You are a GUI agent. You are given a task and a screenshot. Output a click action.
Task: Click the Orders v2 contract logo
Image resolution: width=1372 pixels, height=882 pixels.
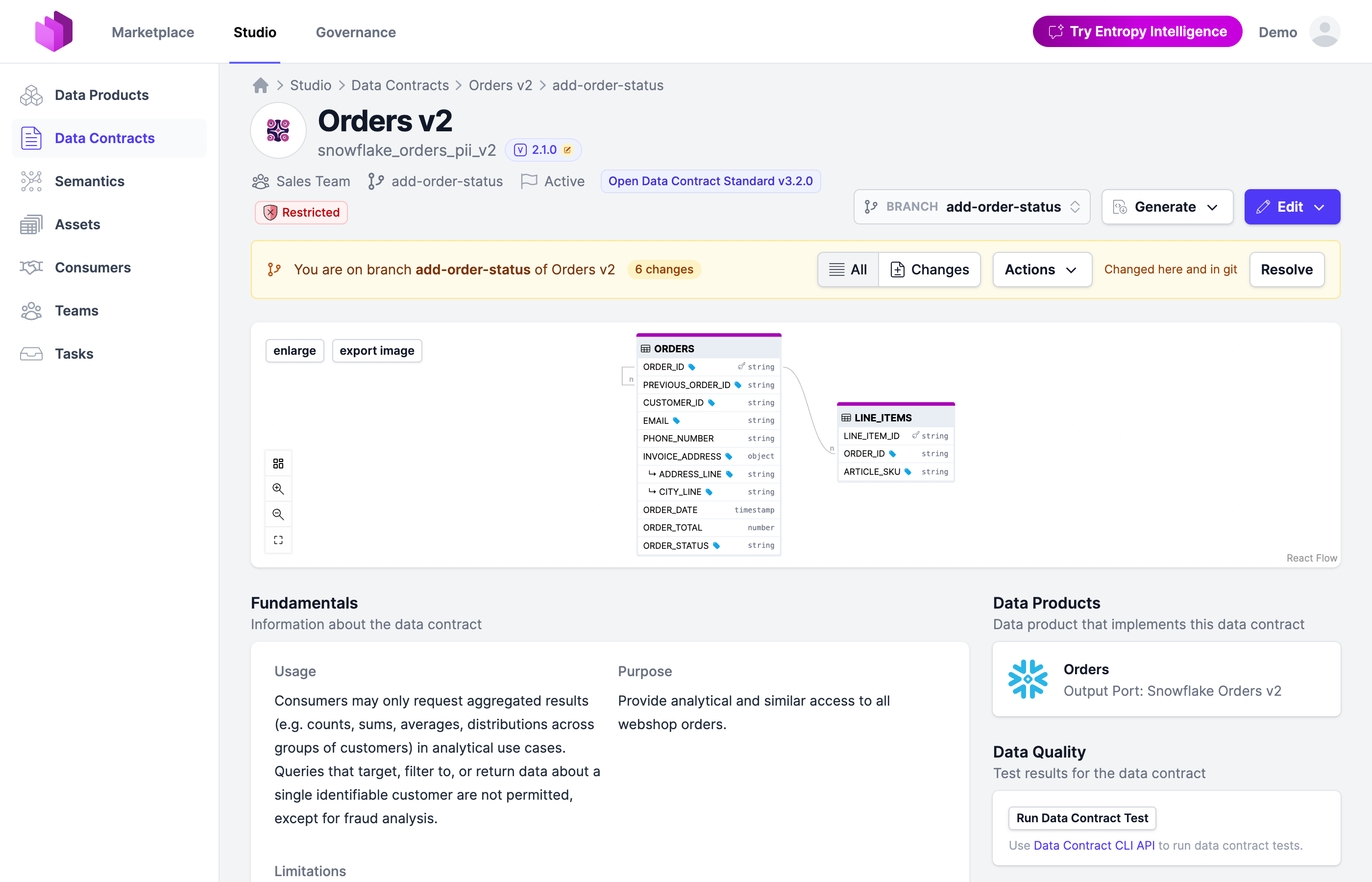(278, 130)
